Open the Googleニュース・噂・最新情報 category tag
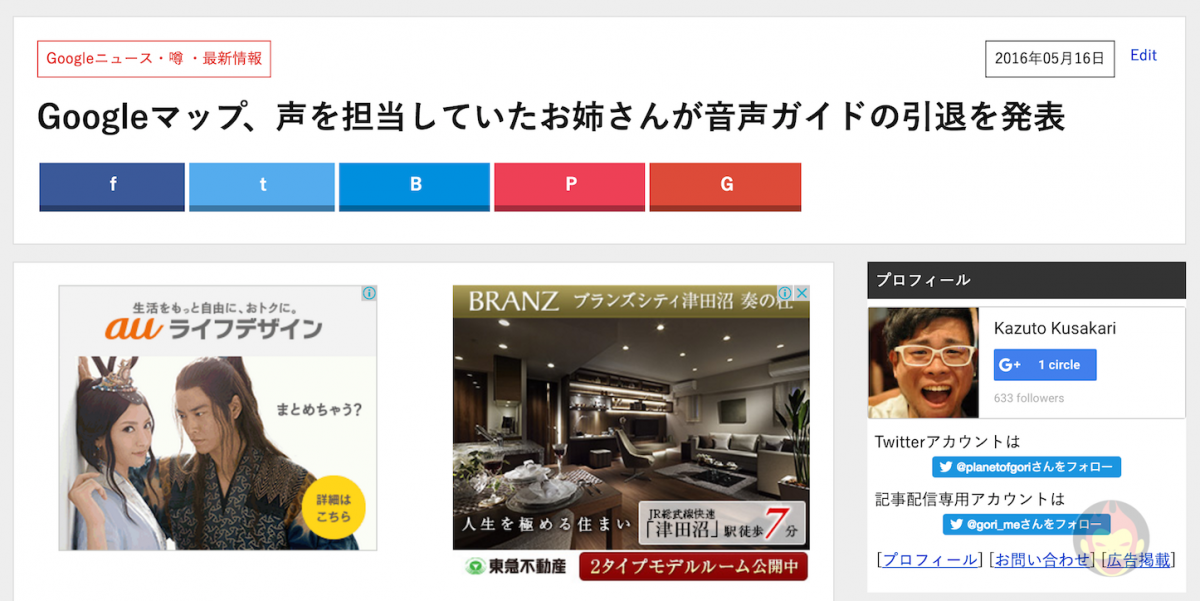 point(154,59)
